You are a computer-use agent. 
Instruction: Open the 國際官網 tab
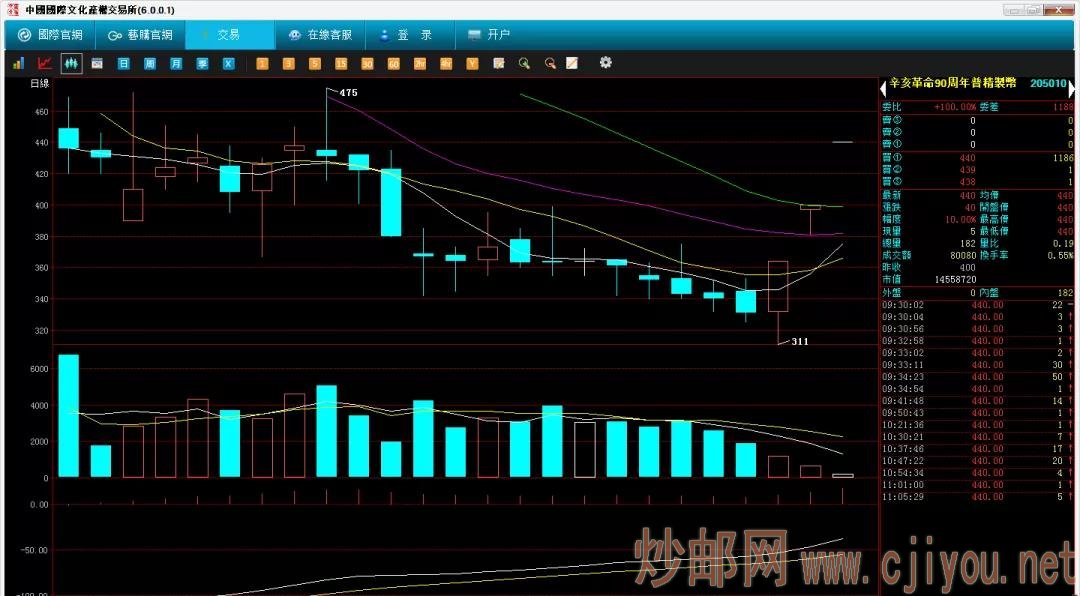click(x=50, y=35)
